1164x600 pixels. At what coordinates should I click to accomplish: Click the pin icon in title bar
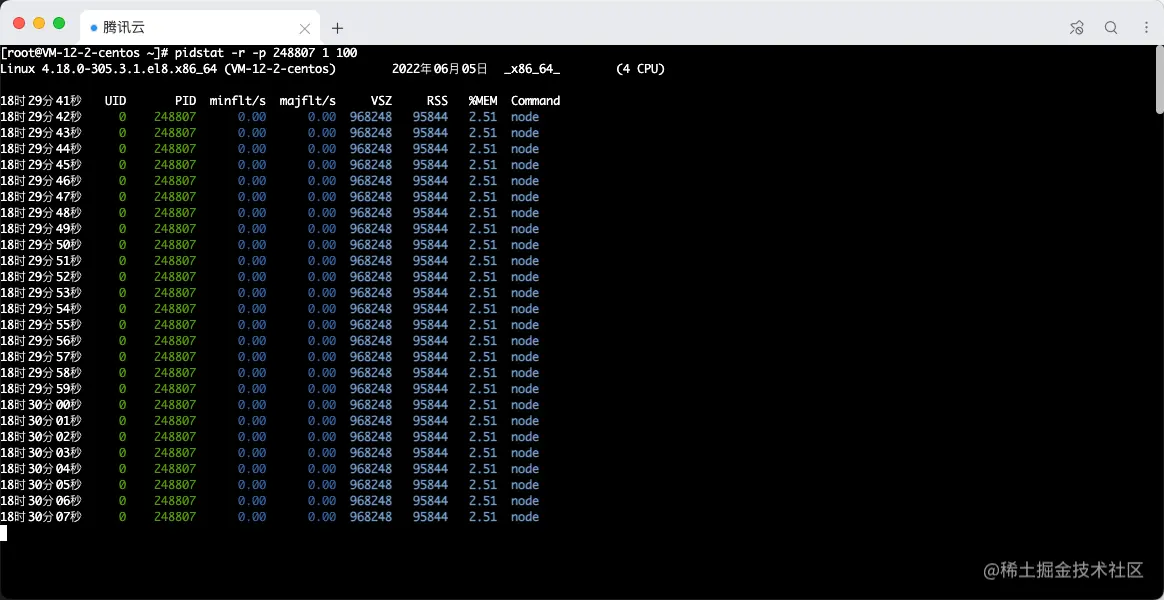[x=1076, y=28]
